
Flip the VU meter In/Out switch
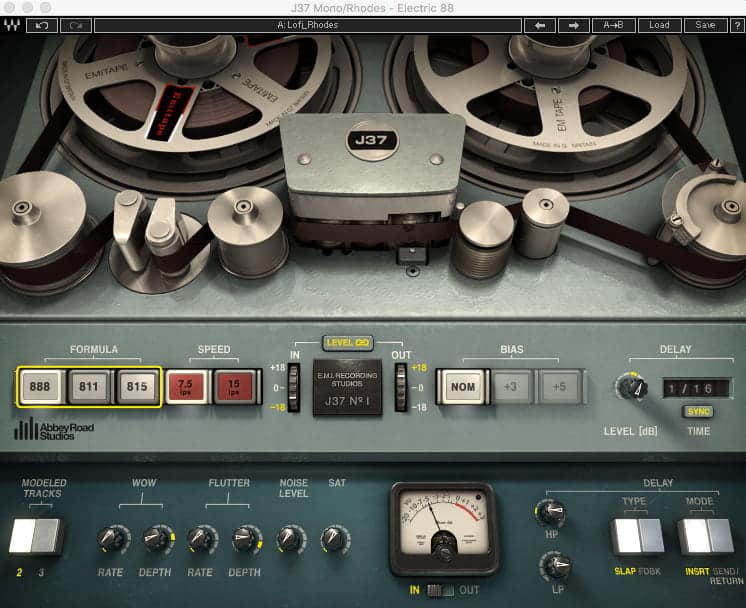440,590
